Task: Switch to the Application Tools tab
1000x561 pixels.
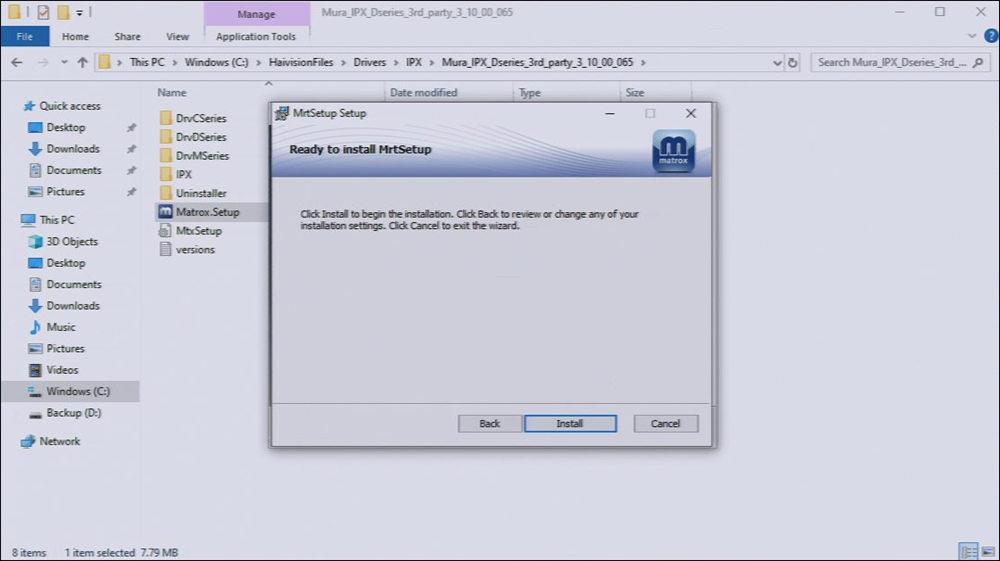Action: pyautogui.click(x=256, y=37)
